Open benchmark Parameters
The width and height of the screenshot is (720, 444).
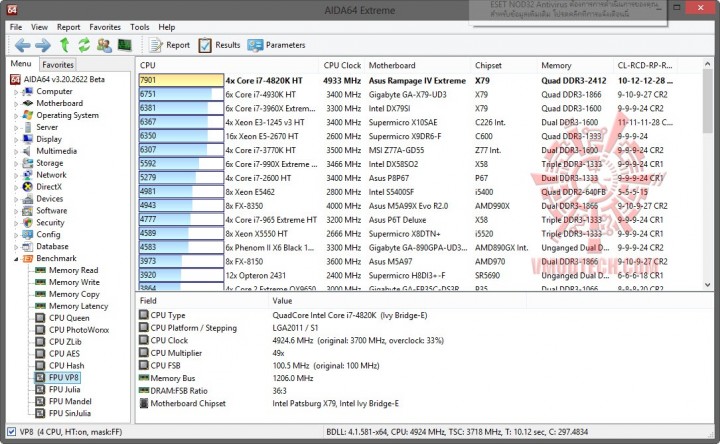tap(276, 45)
